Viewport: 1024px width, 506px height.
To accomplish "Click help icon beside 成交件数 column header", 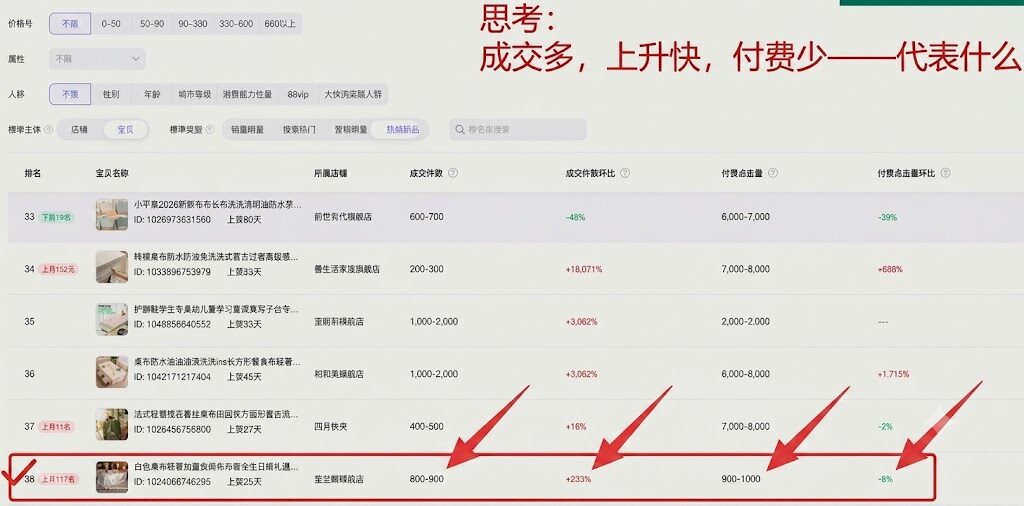I will tap(453, 173).
